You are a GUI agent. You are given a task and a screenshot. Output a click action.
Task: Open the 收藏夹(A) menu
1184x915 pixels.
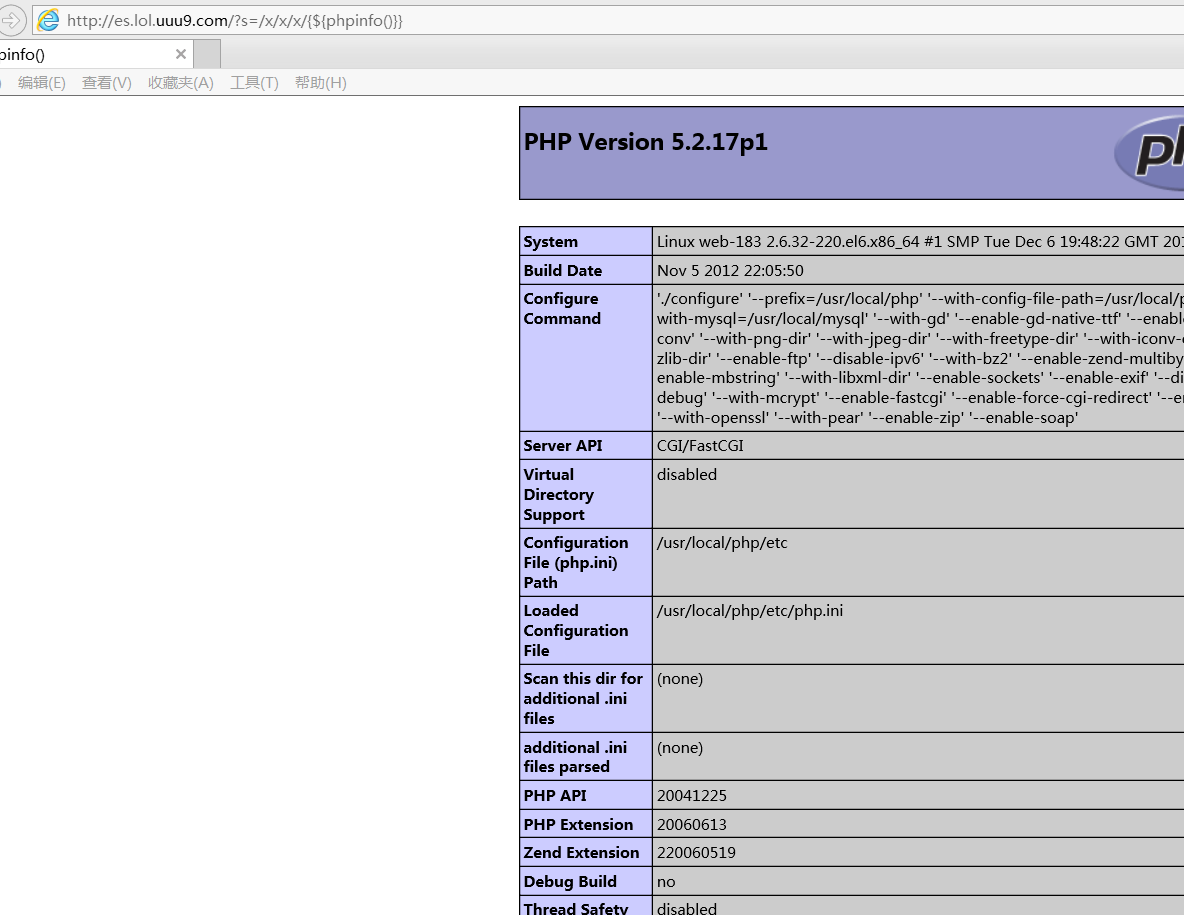pyautogui.click(x=180, y=83)
